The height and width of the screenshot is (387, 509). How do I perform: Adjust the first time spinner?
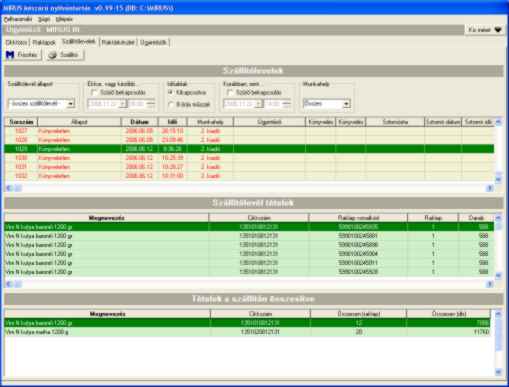(x=151, y=104)
